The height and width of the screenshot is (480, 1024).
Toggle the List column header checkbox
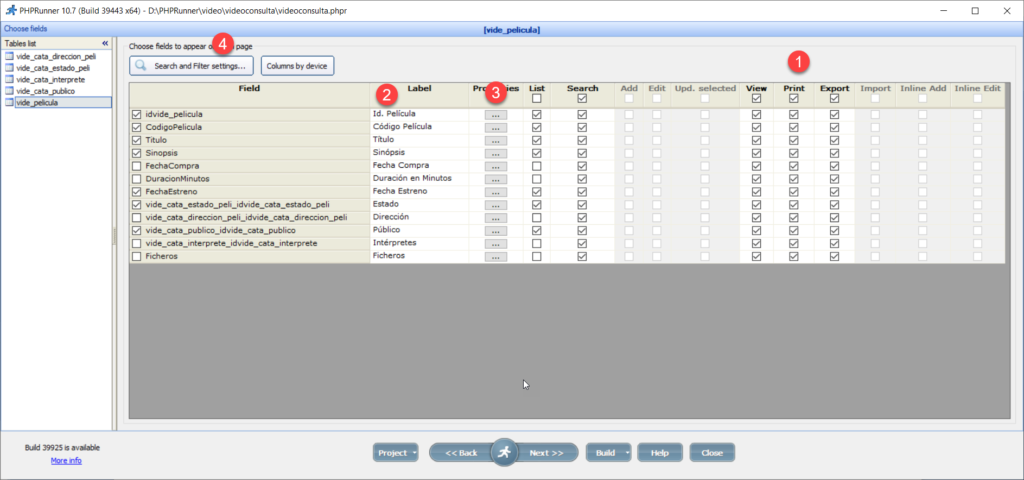[537, 99]
